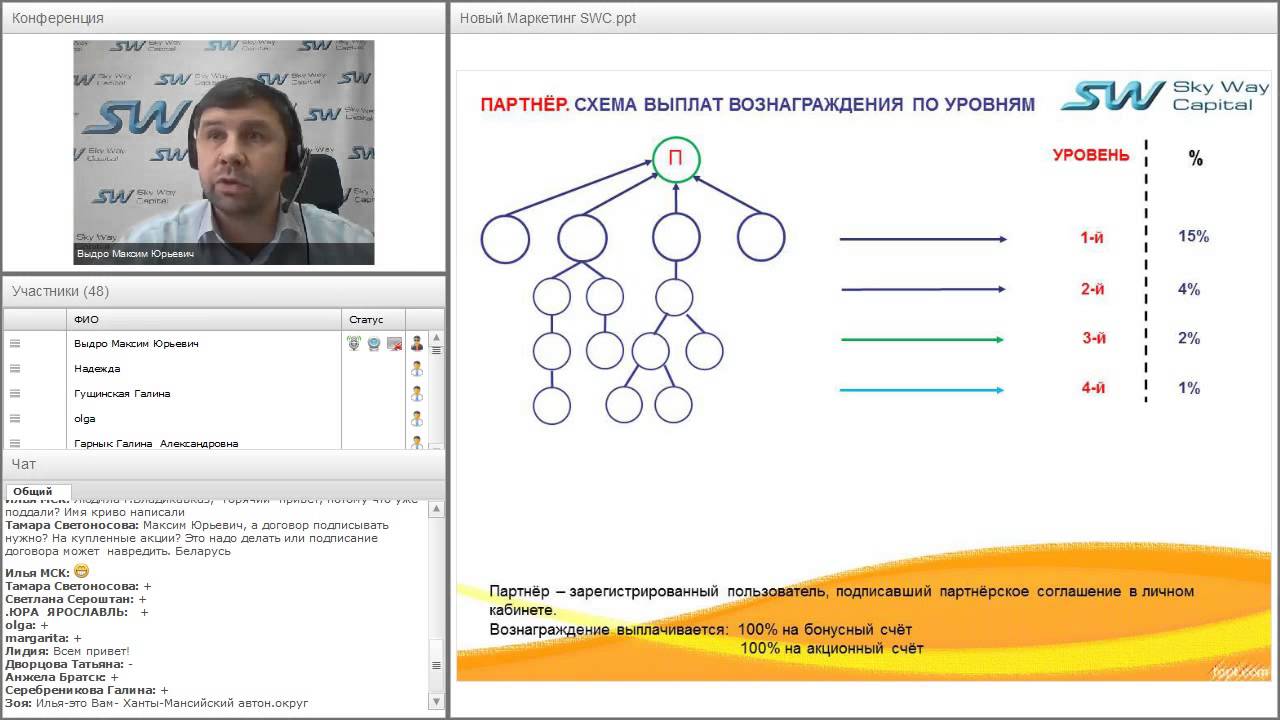Click the margarita chat message
The height and width of the screenshot is (720, 1280).
click(43, 637)
